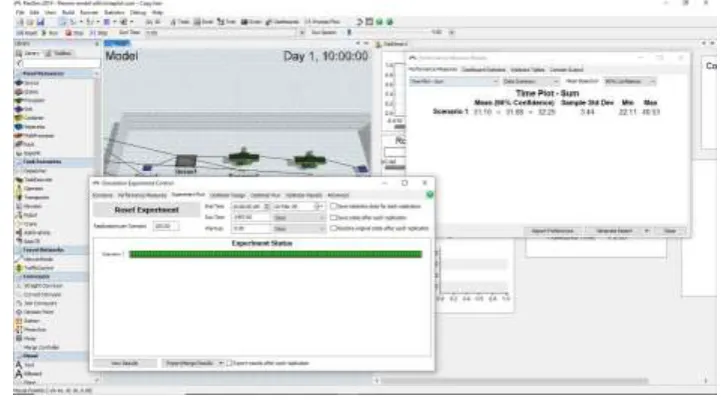
Task: Enable save dashboard data for each replication
Action: (333, 206)
